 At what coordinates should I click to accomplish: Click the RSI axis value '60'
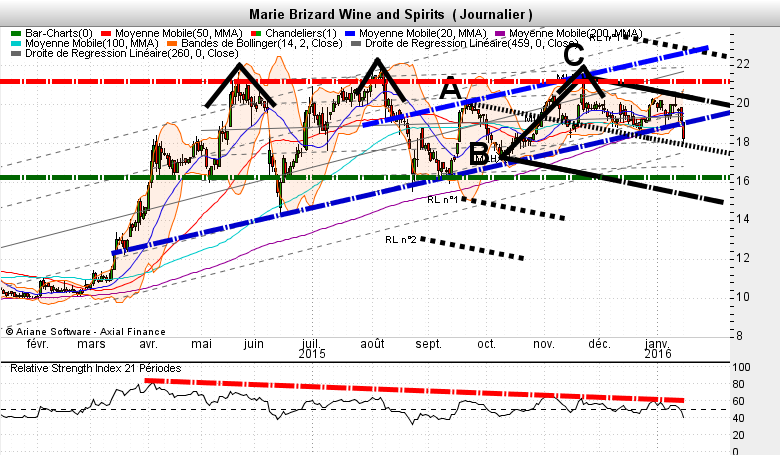coord(738,401)
